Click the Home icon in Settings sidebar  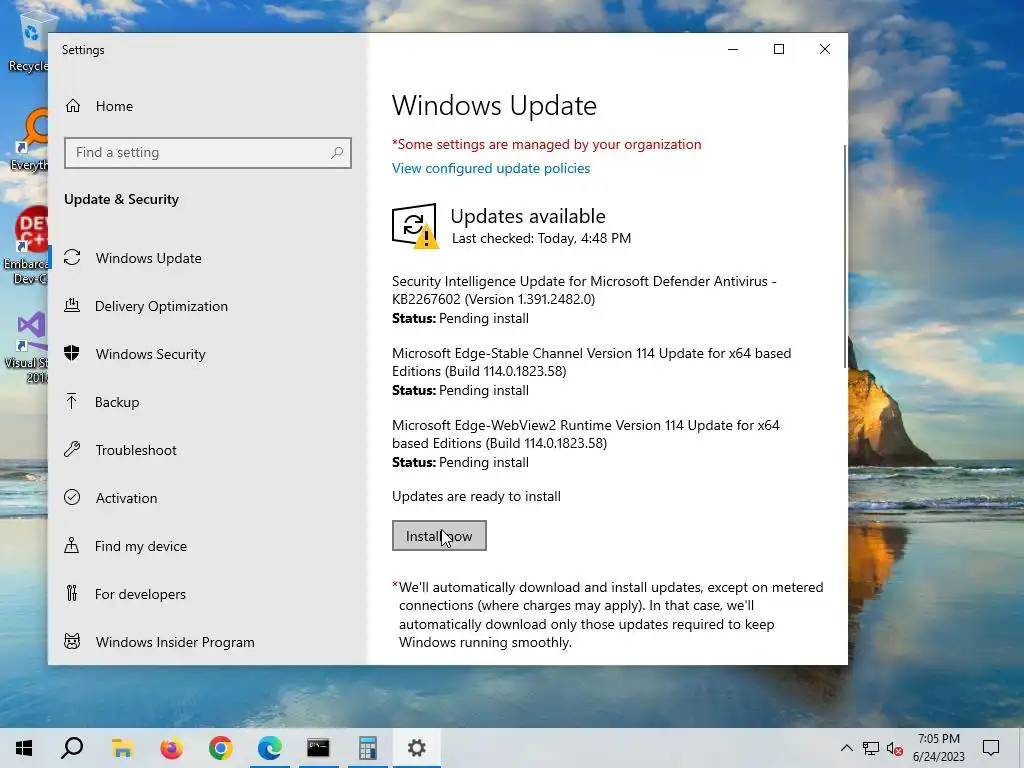coord(72,106)
